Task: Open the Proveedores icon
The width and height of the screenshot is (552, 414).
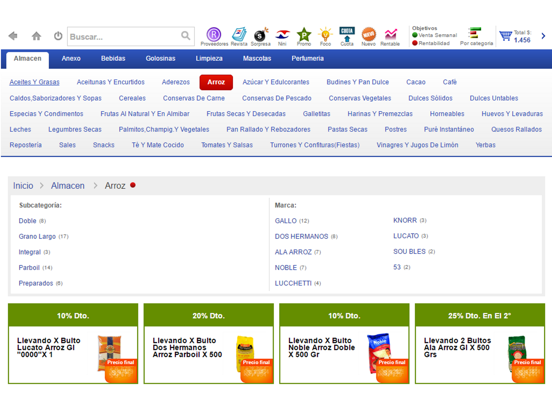Action: [x=214, y=37]
